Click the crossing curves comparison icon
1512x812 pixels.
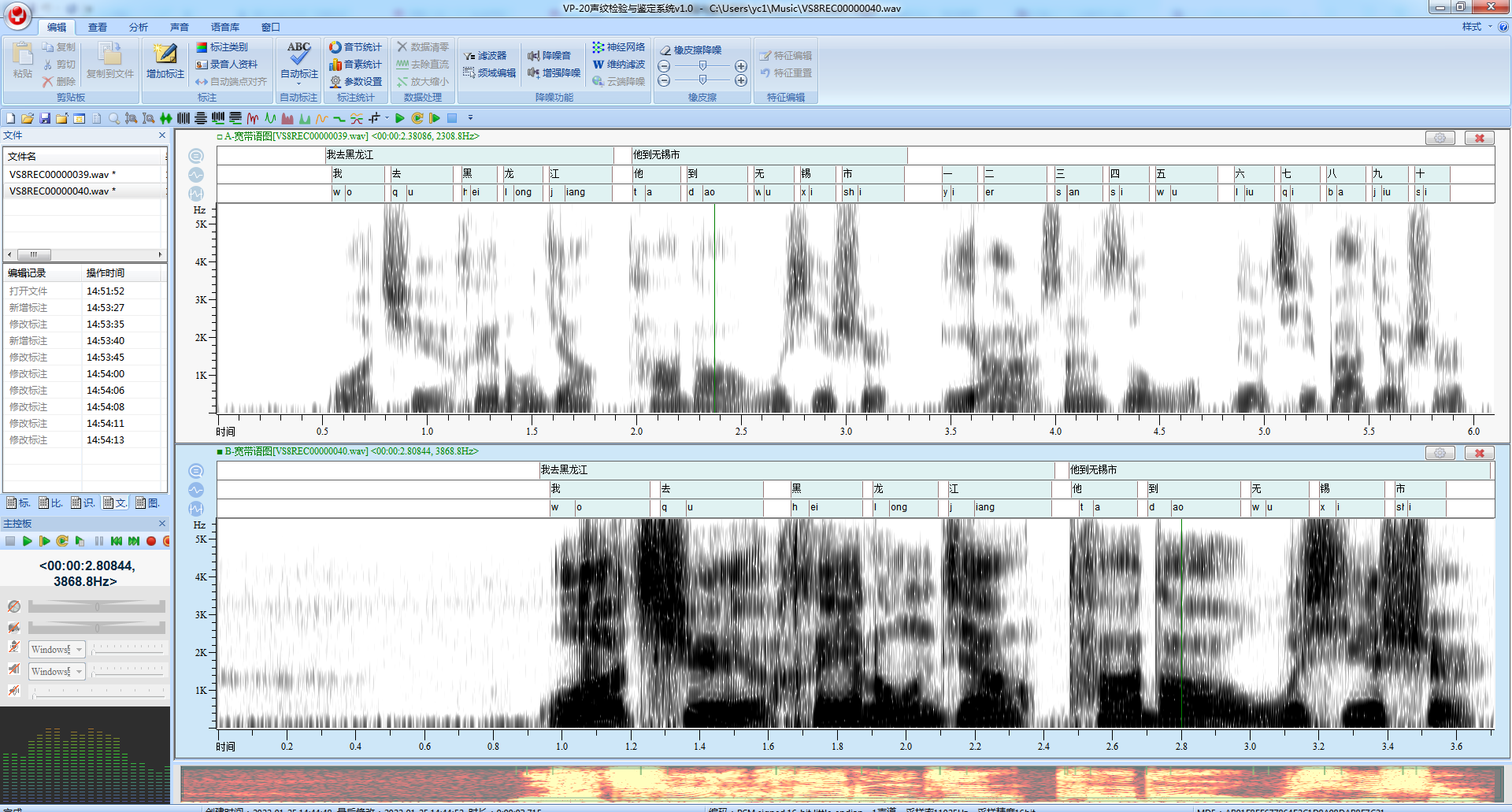pyautogui.click(x=357, y=118)
